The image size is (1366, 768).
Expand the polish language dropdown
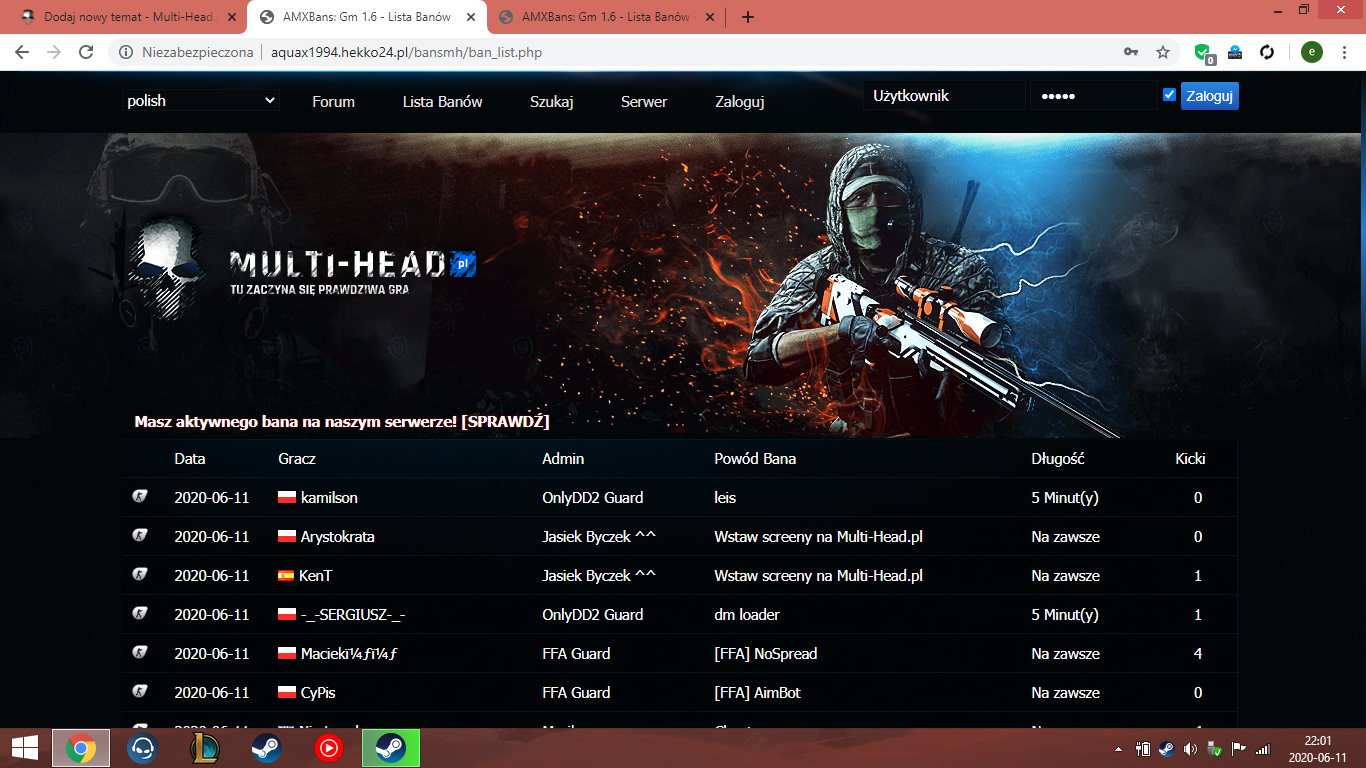(x=200, y=101)
